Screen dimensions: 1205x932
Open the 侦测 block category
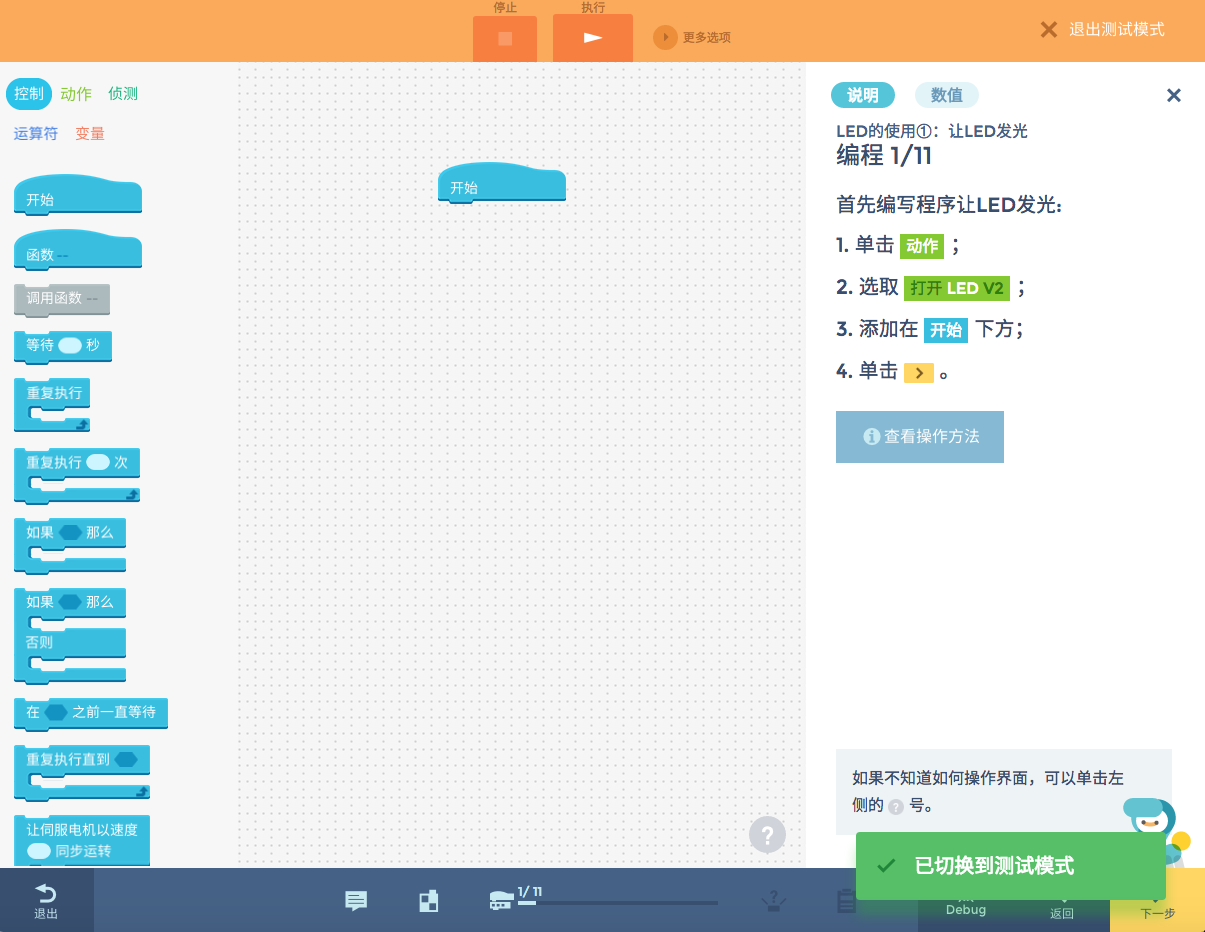click(123, 94)
